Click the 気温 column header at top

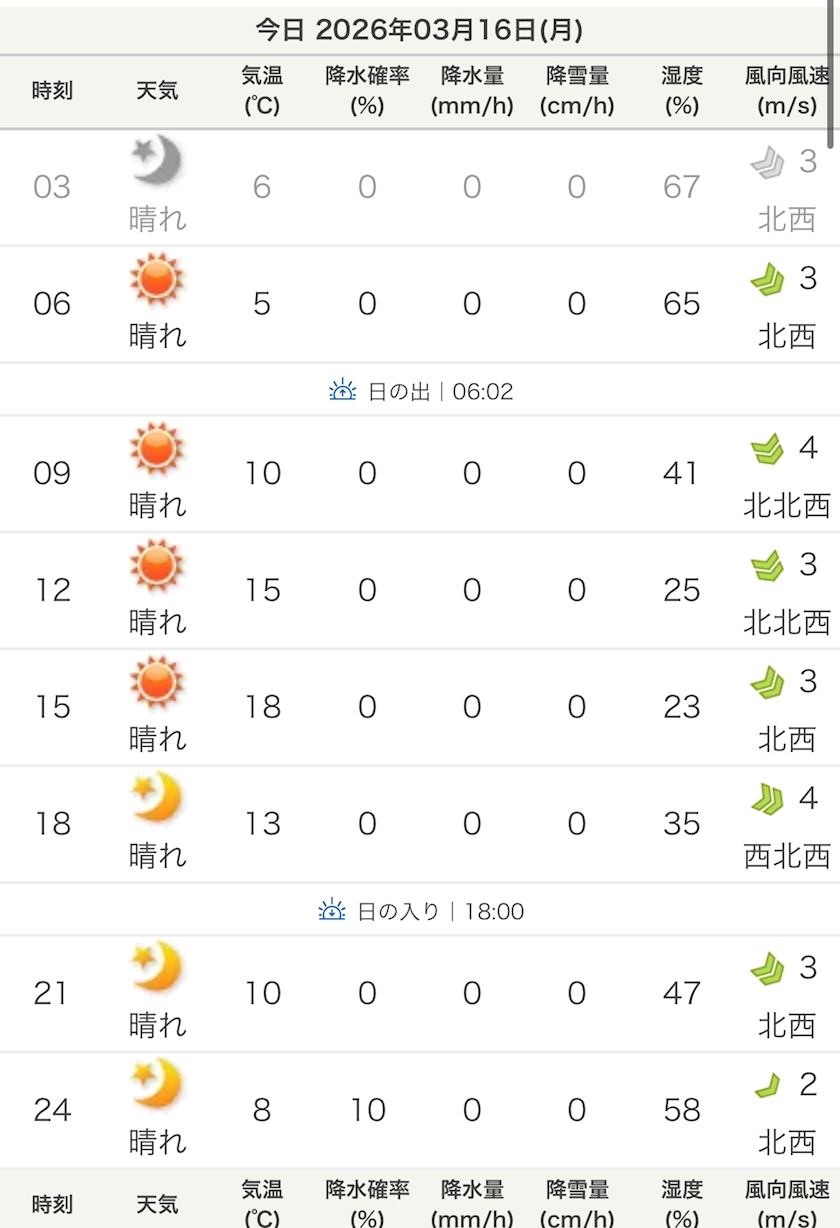262,90
